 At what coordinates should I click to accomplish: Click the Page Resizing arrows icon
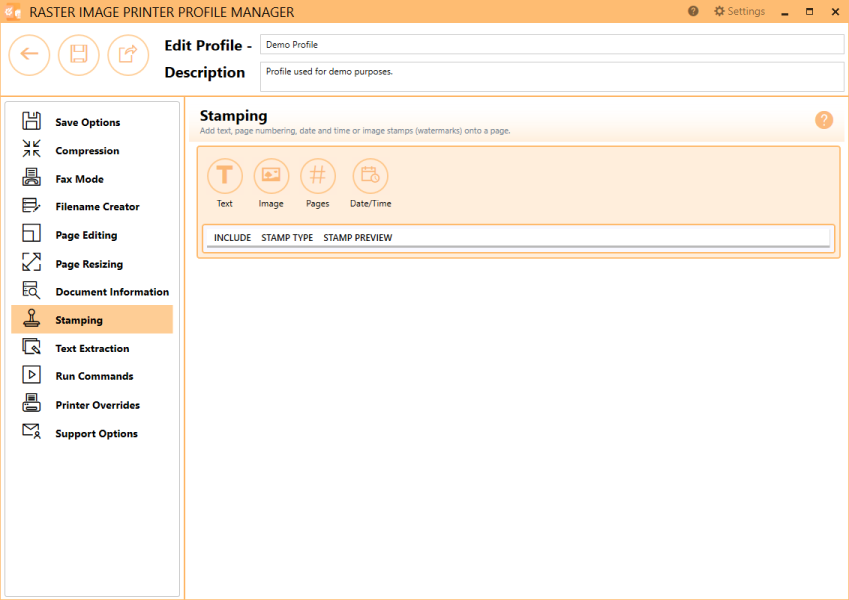(31, 262)
